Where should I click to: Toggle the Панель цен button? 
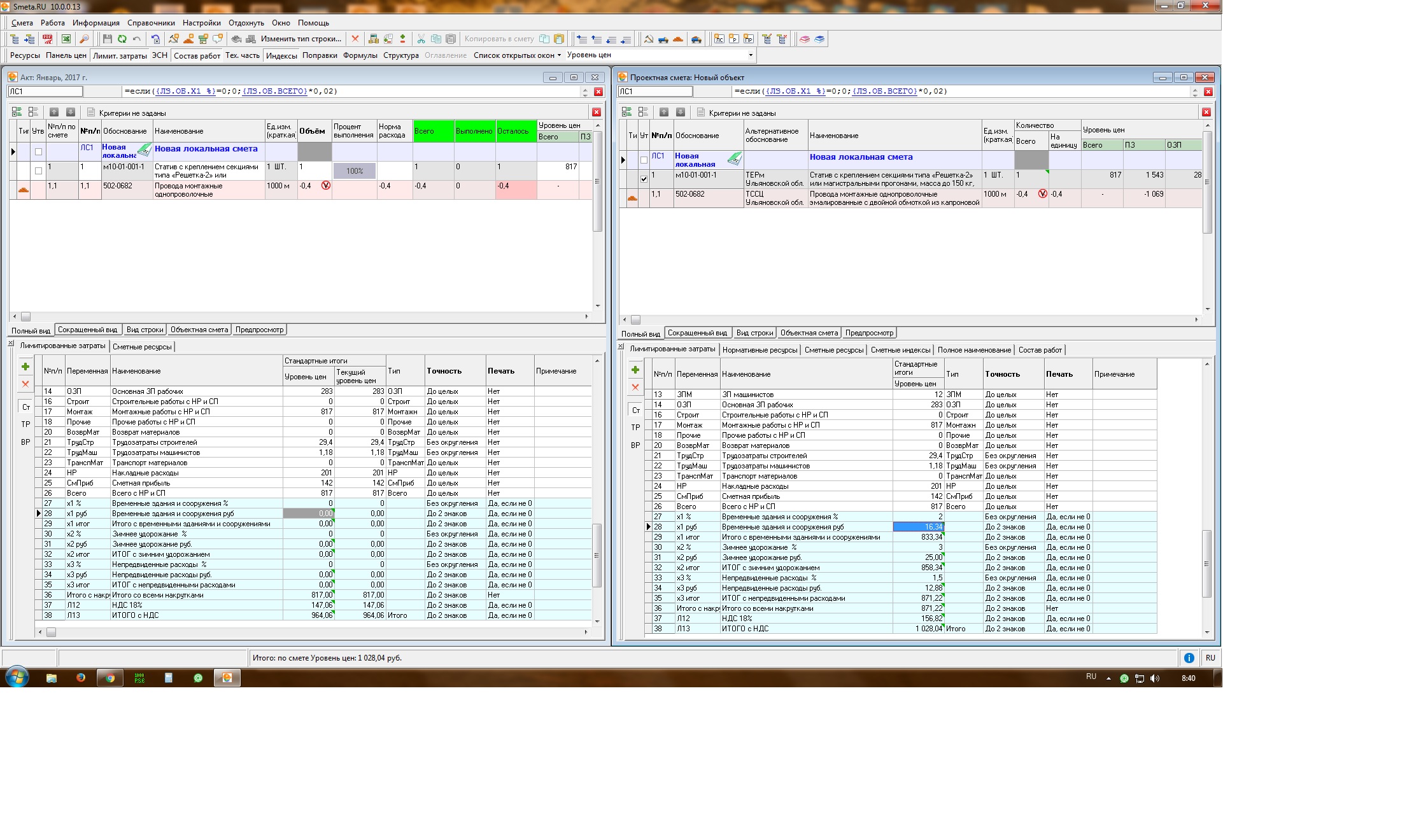tap(66, 55)
